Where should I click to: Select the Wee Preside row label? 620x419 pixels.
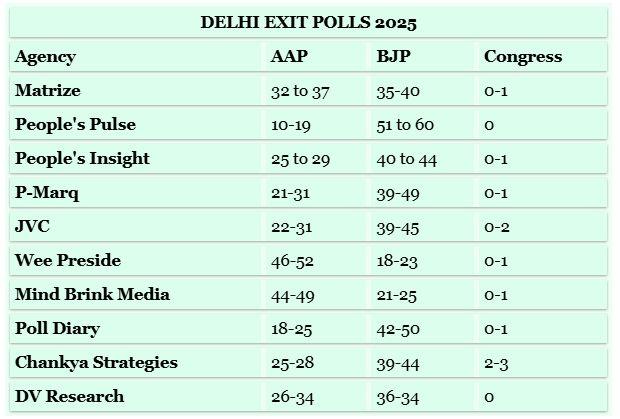(68, 260)
